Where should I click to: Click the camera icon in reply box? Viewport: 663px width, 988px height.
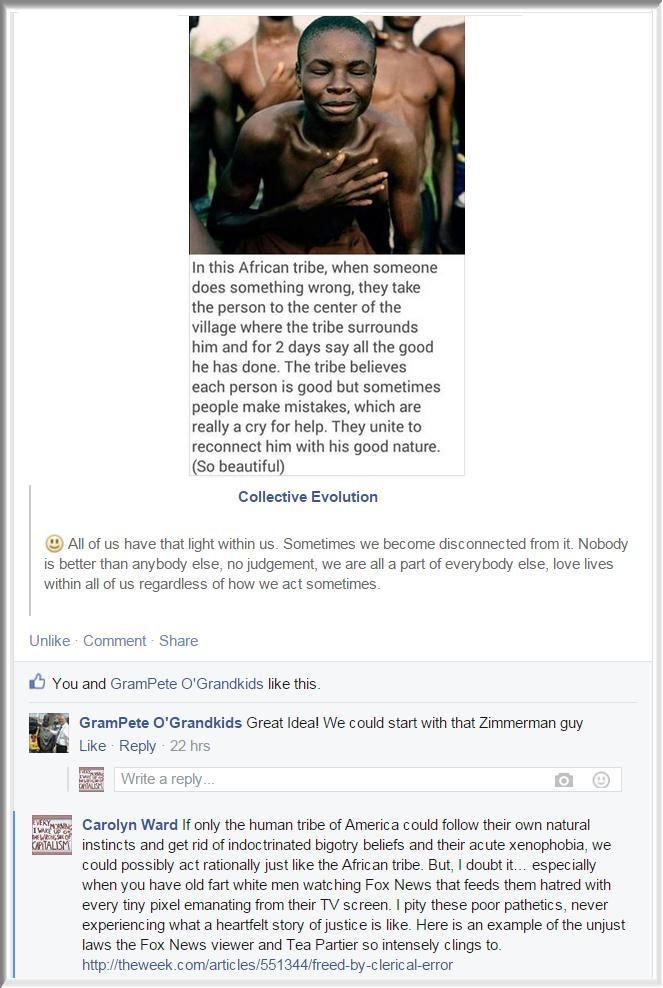tap(563, 780)
